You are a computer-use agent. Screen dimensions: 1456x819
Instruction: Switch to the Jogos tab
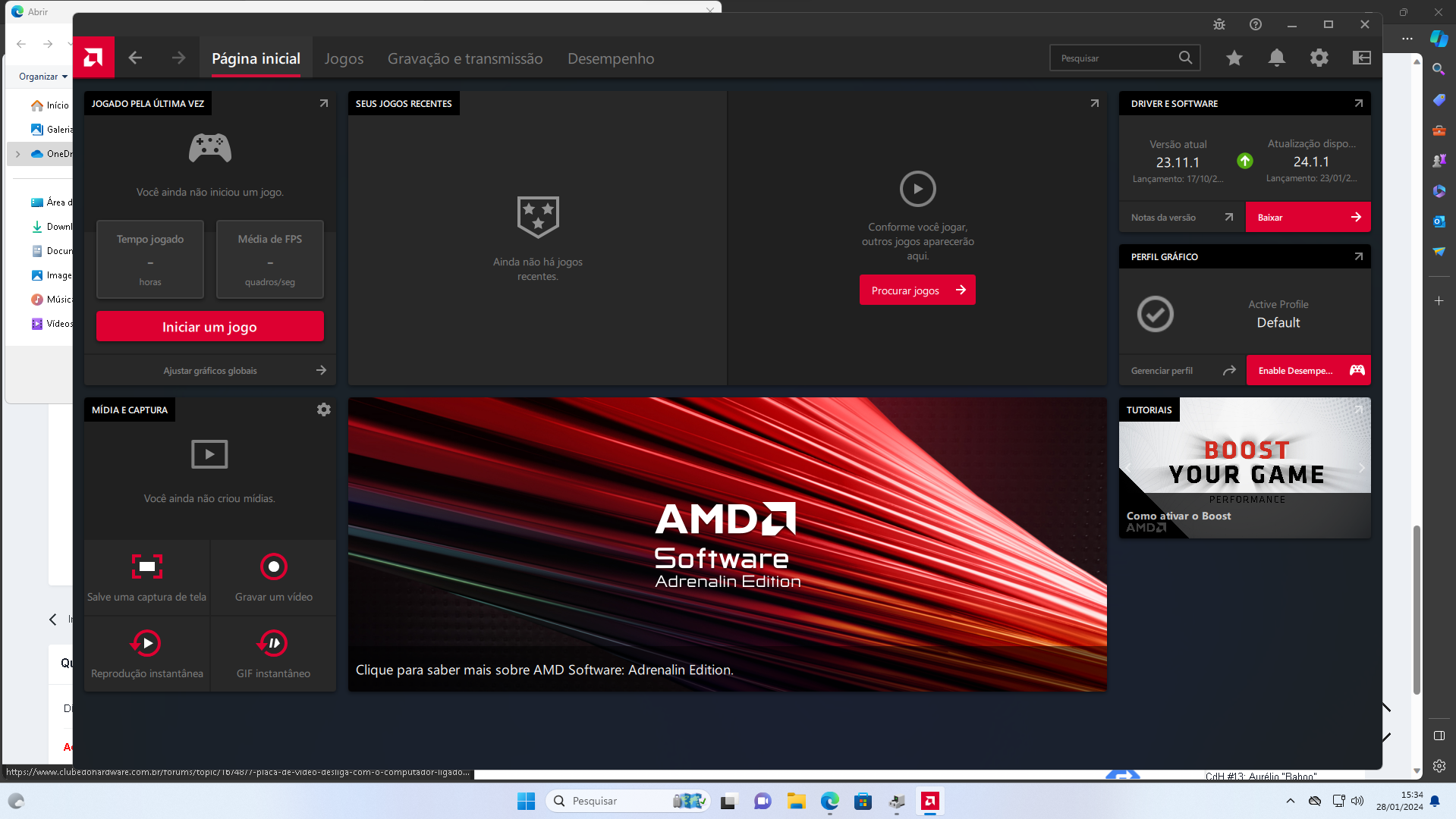coord(344,58)
